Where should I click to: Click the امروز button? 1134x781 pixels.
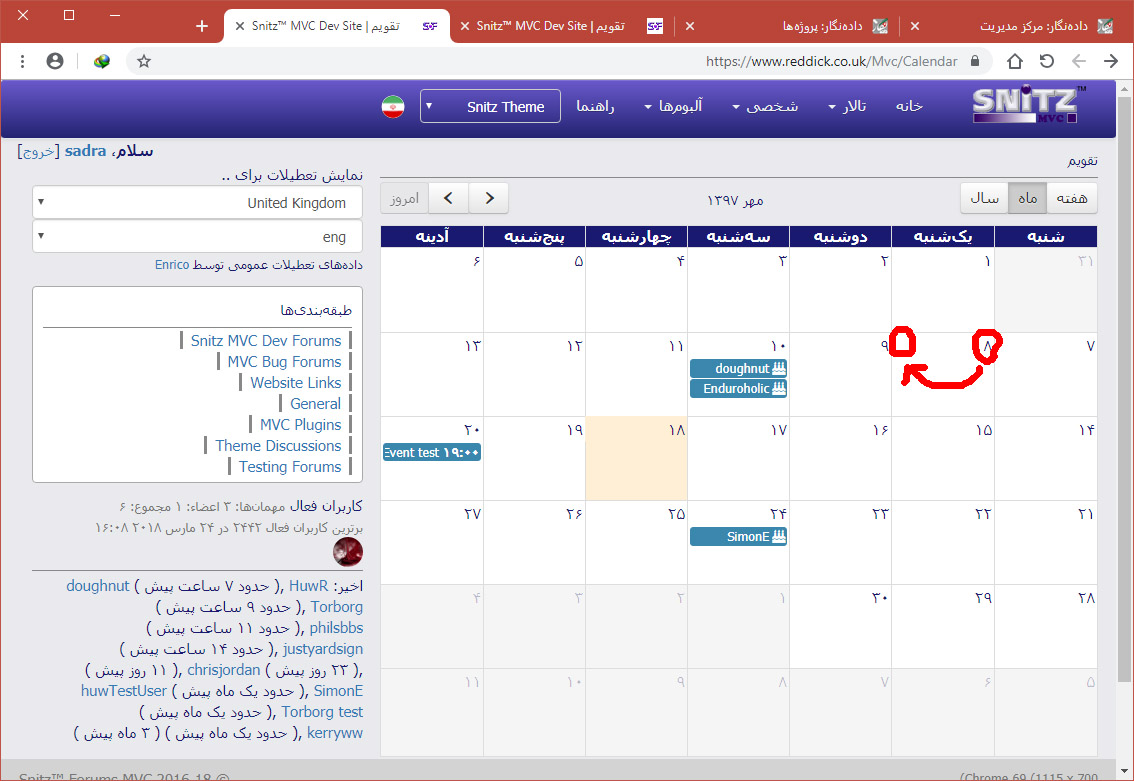coord(404,198)
